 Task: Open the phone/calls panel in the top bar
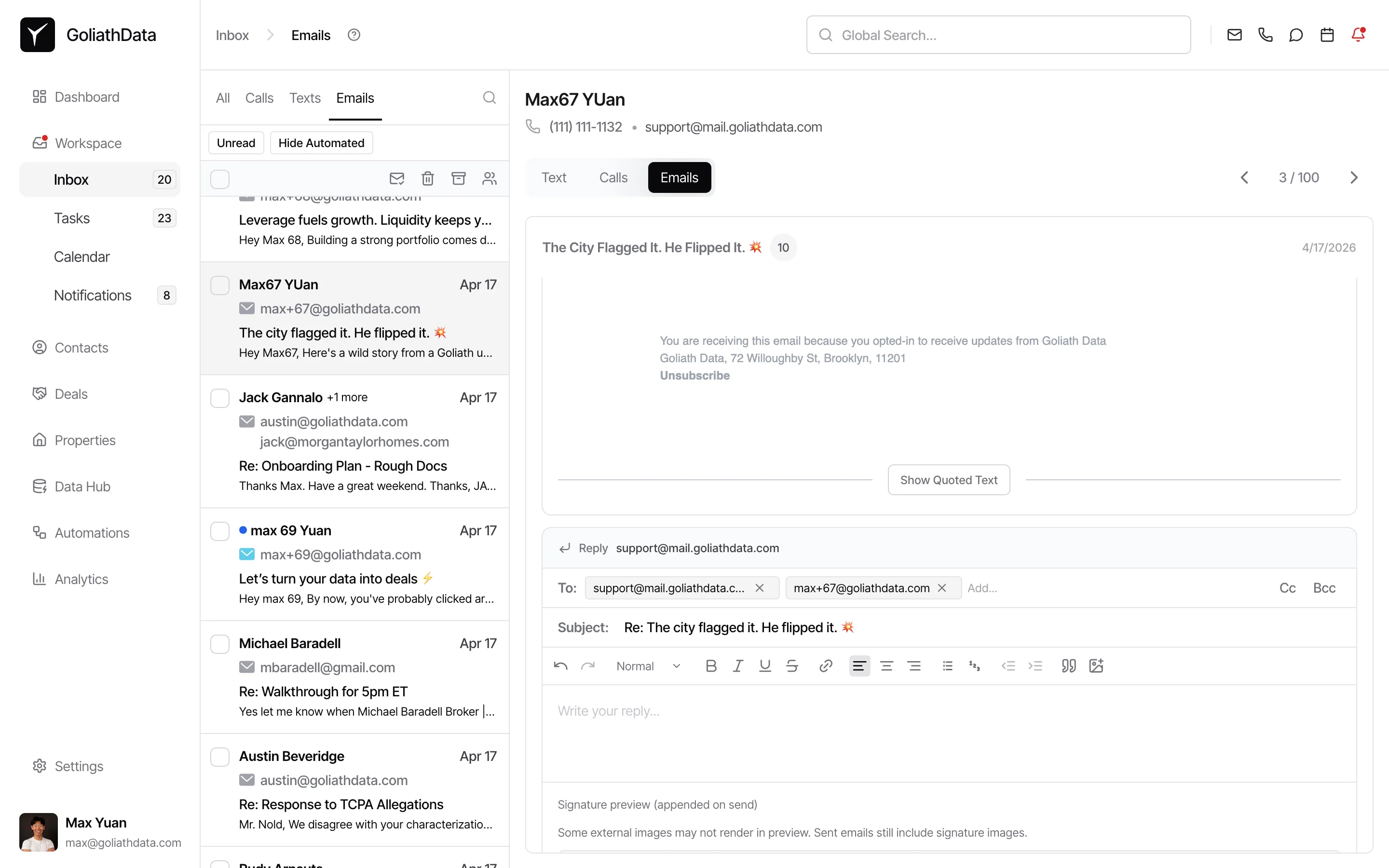coord(1265,34)
